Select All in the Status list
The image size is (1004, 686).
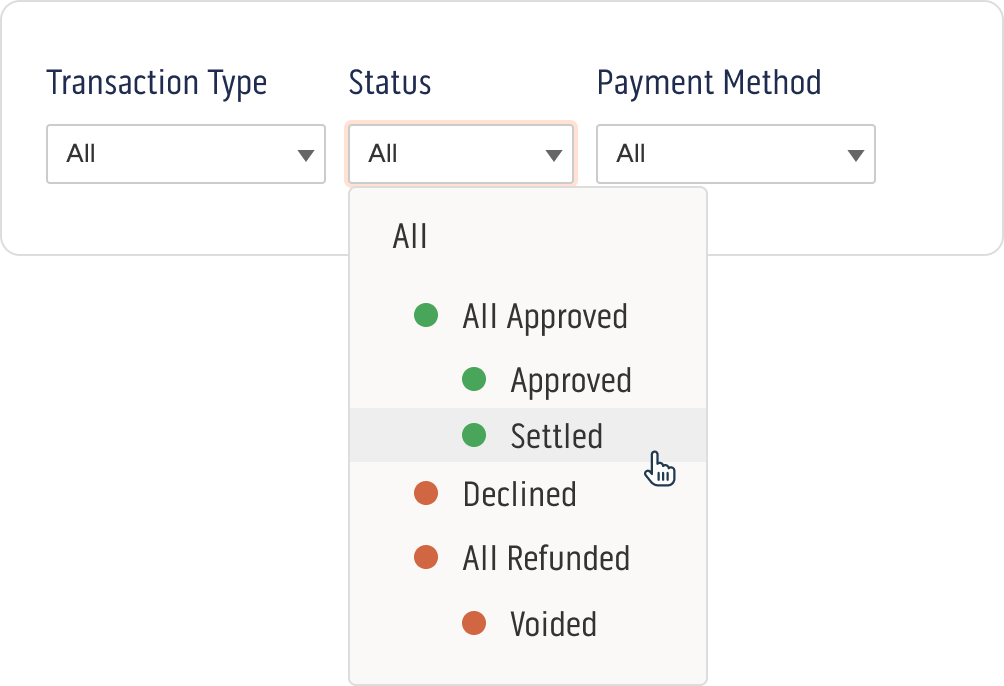(411, 237)
